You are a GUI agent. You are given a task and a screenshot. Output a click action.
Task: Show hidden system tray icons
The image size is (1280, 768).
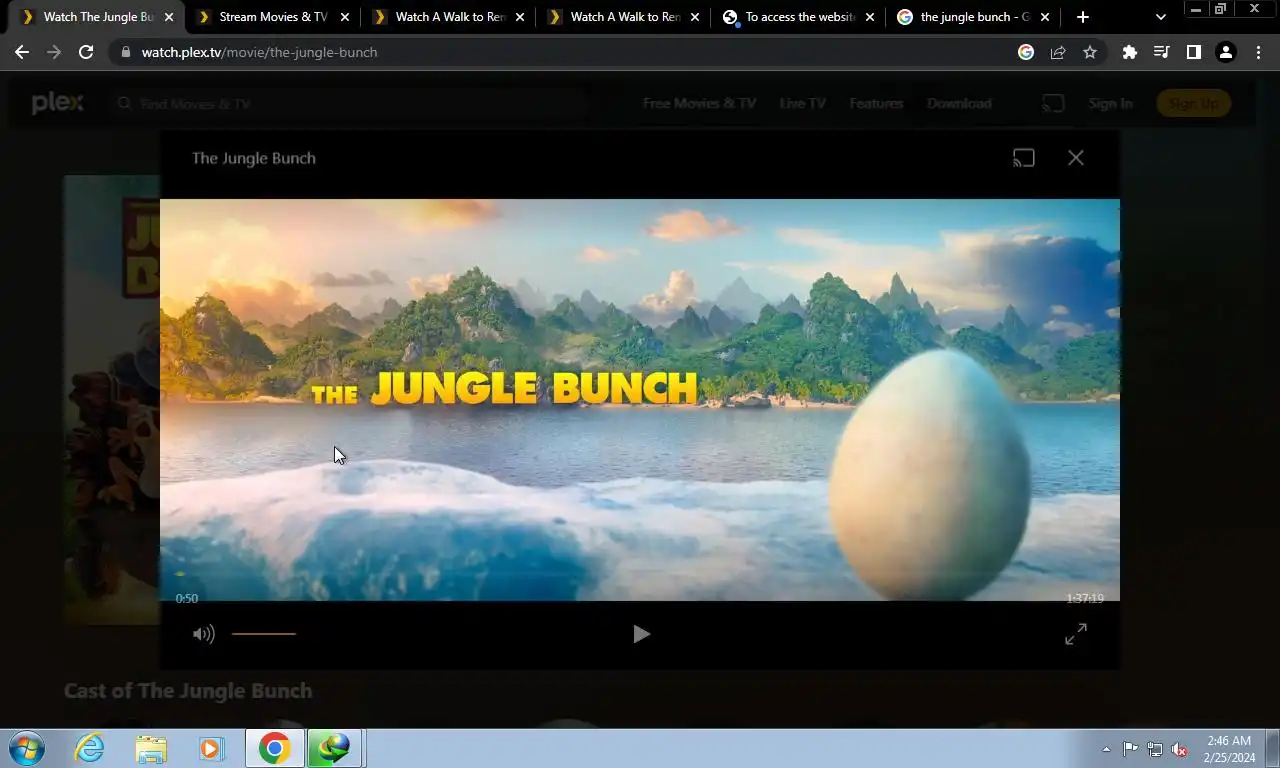pos(1106,749)
